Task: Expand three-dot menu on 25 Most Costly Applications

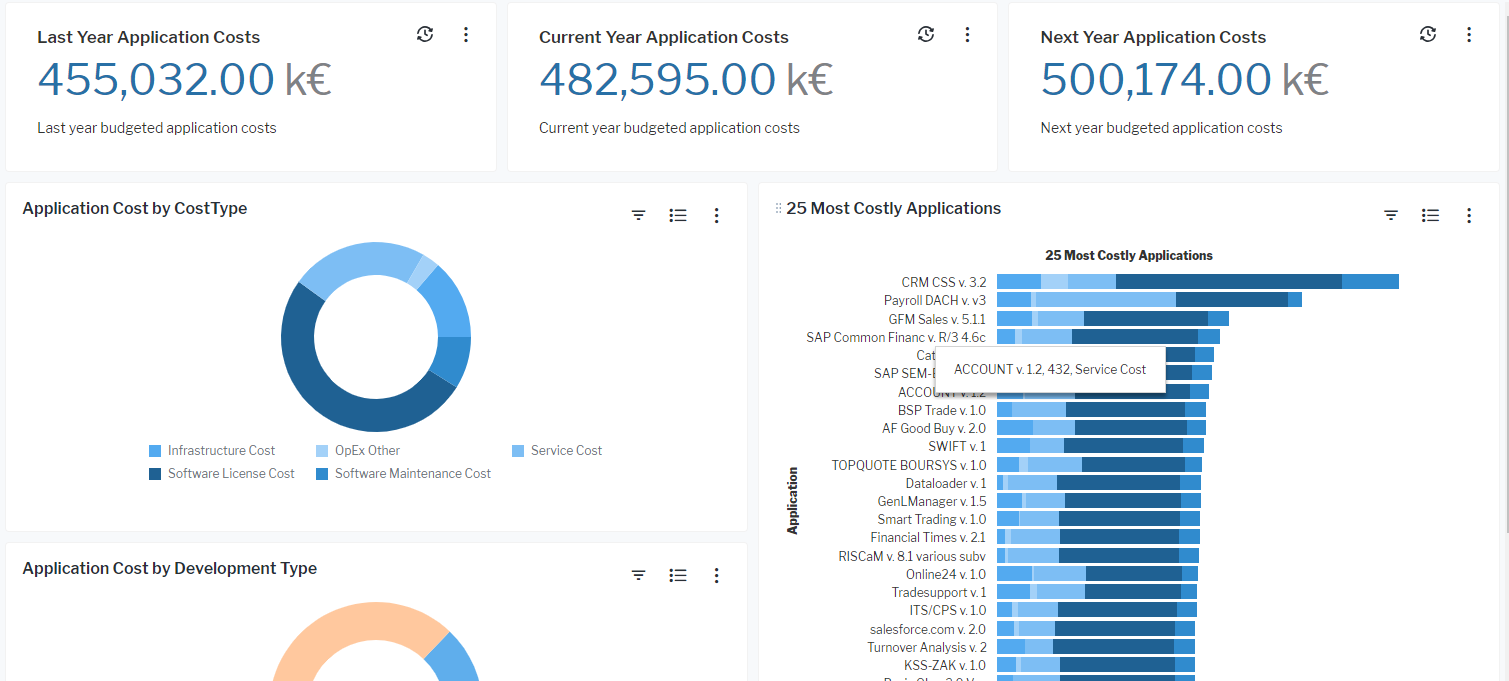Action: [1469, 215]
